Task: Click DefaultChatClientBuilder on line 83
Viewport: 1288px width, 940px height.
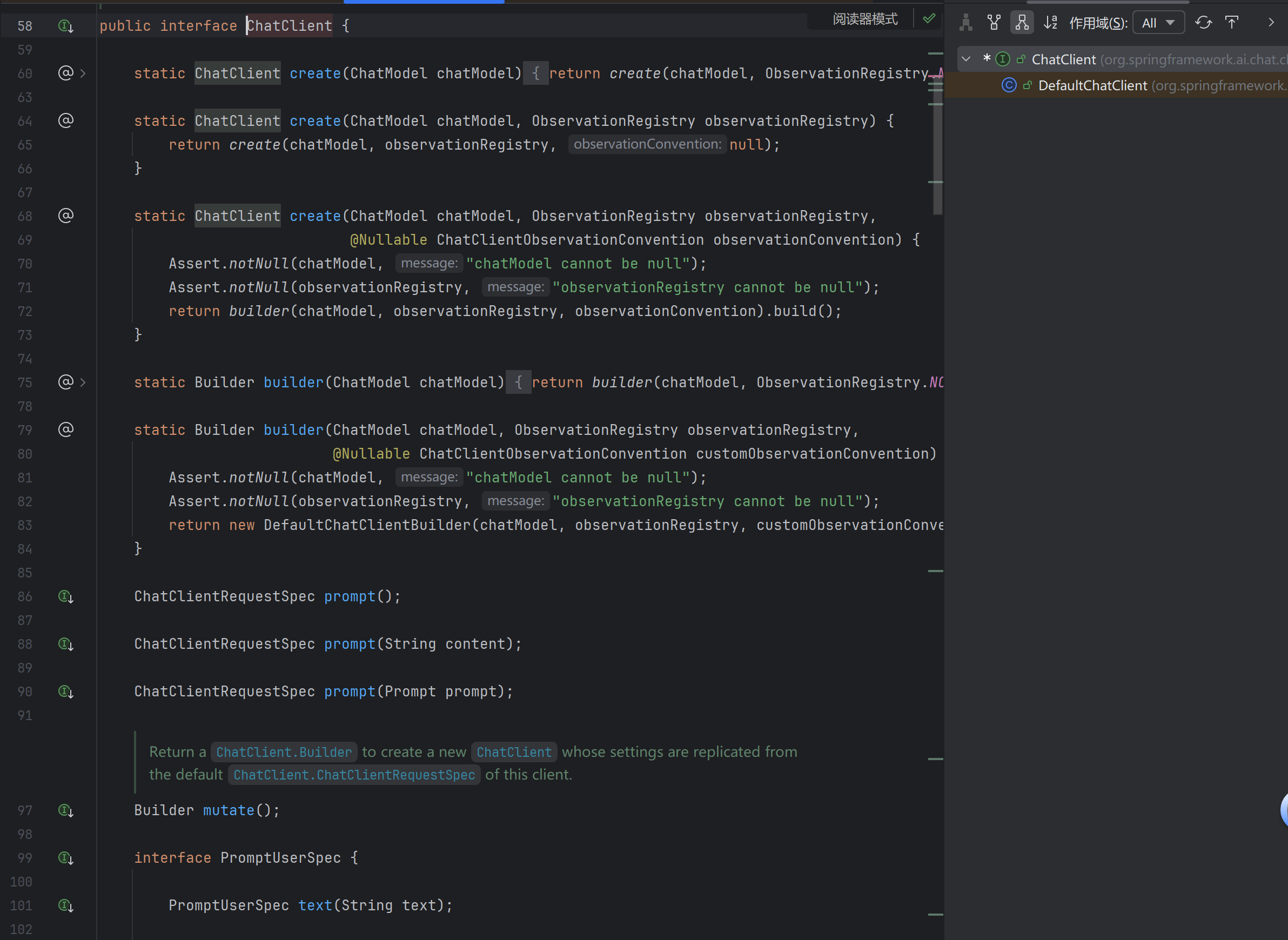Action: click(x=367, y=525)
